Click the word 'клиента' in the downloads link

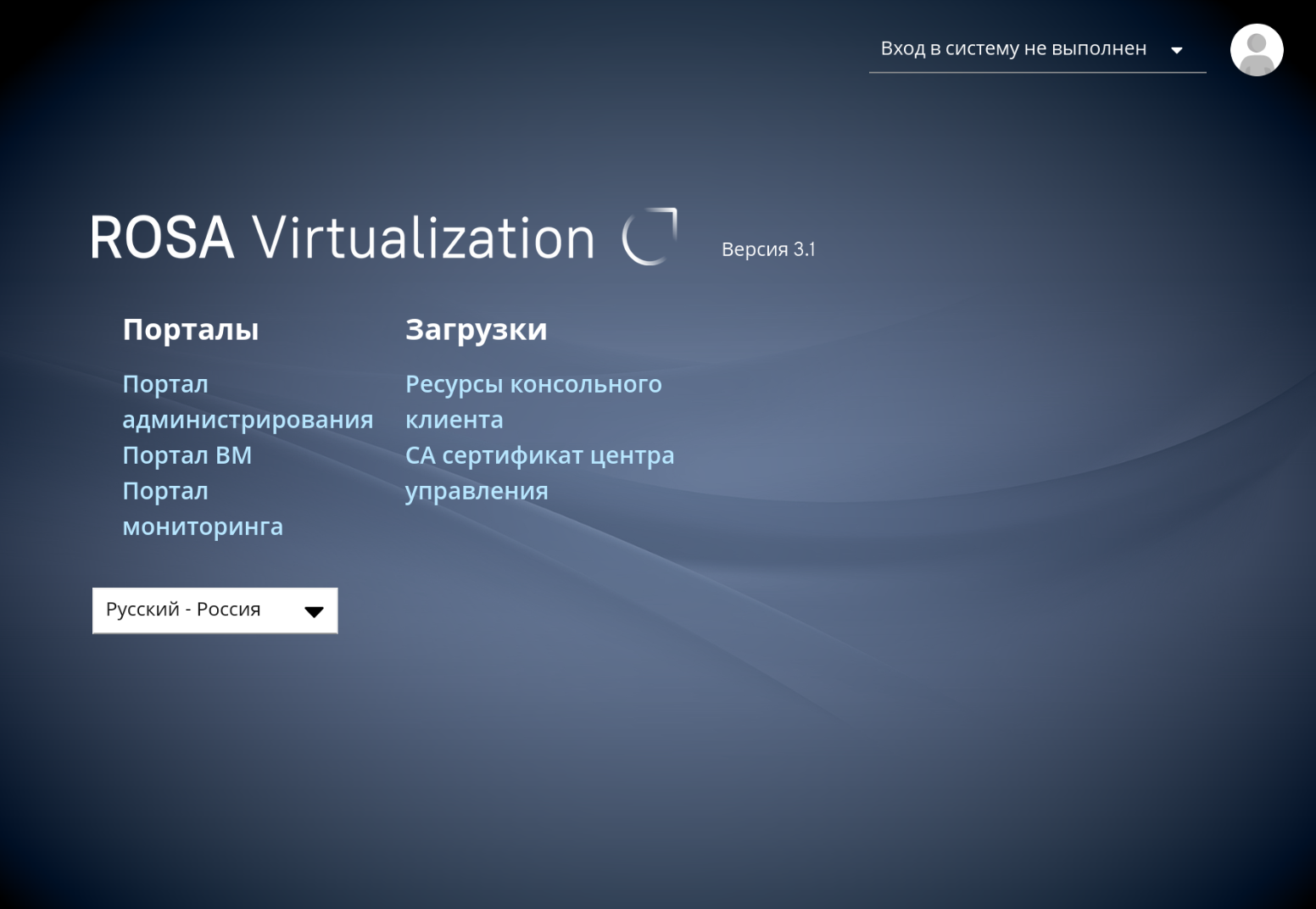click(x=454, y=420)
